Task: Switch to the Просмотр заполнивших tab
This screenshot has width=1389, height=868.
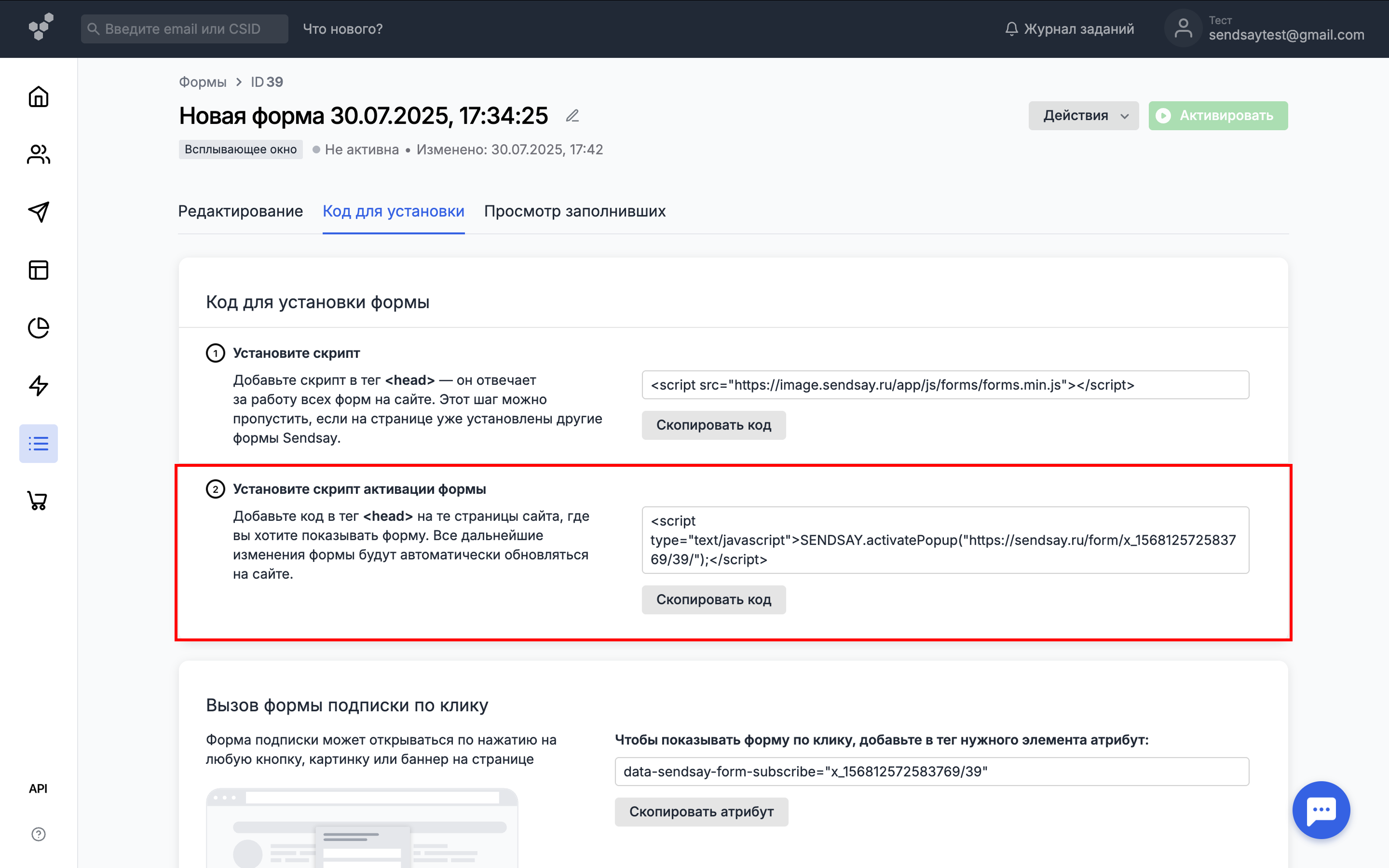Action: 574,211
